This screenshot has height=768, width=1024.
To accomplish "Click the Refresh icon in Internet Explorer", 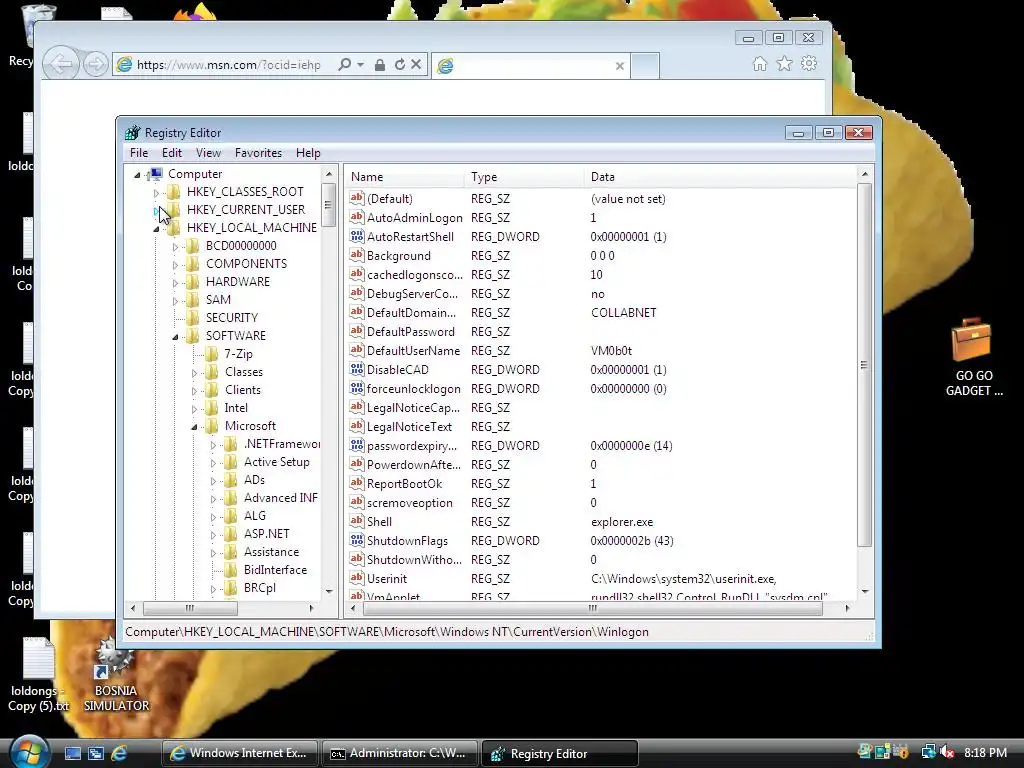I will click(x=400, y=65).
